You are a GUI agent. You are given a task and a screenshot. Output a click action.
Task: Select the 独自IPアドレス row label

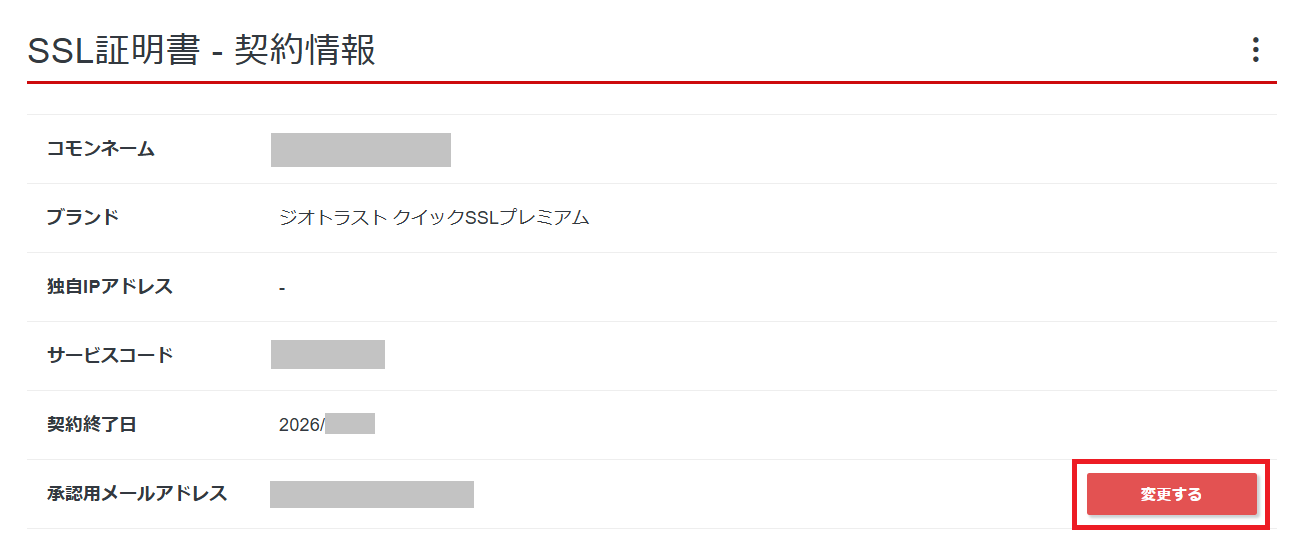pos(109,286)
